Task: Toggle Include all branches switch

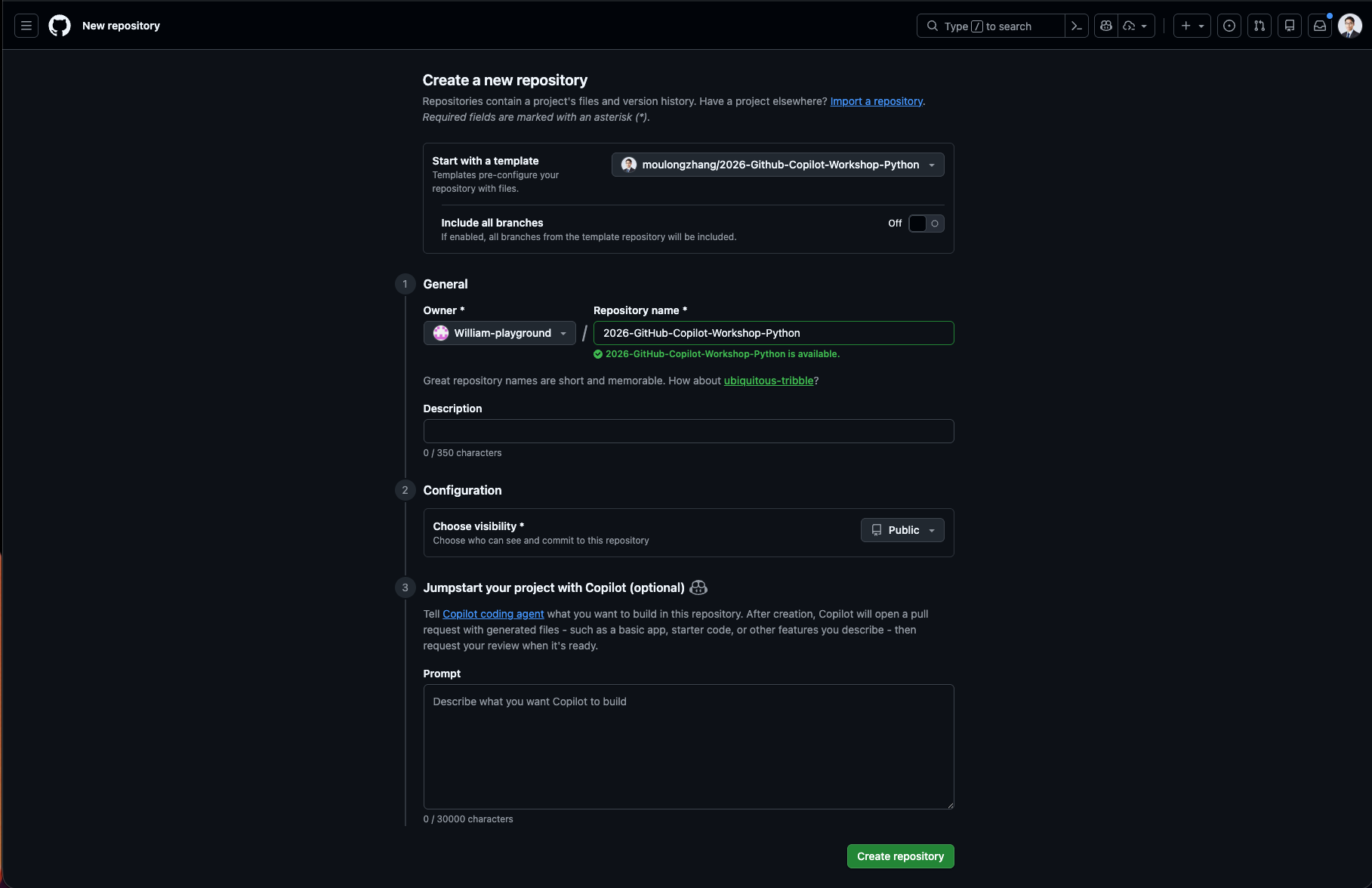Action: pos(926,224)
